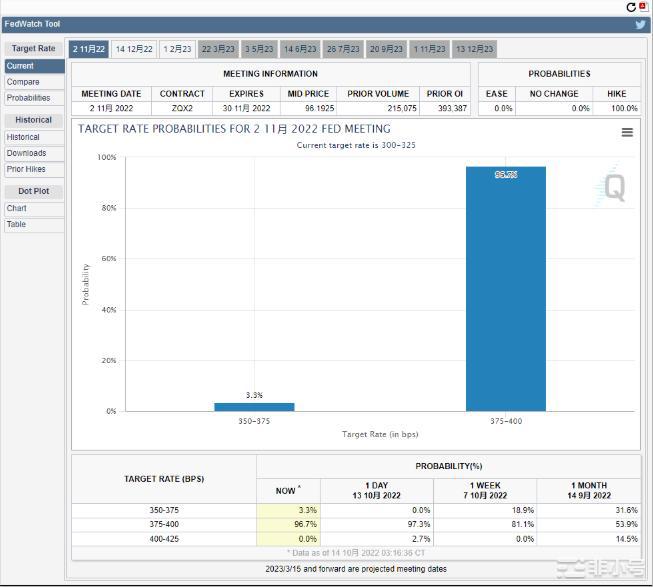Open Probabilities in the sidebar
This screenshot has width=653, height=587.
pos(28,98)
